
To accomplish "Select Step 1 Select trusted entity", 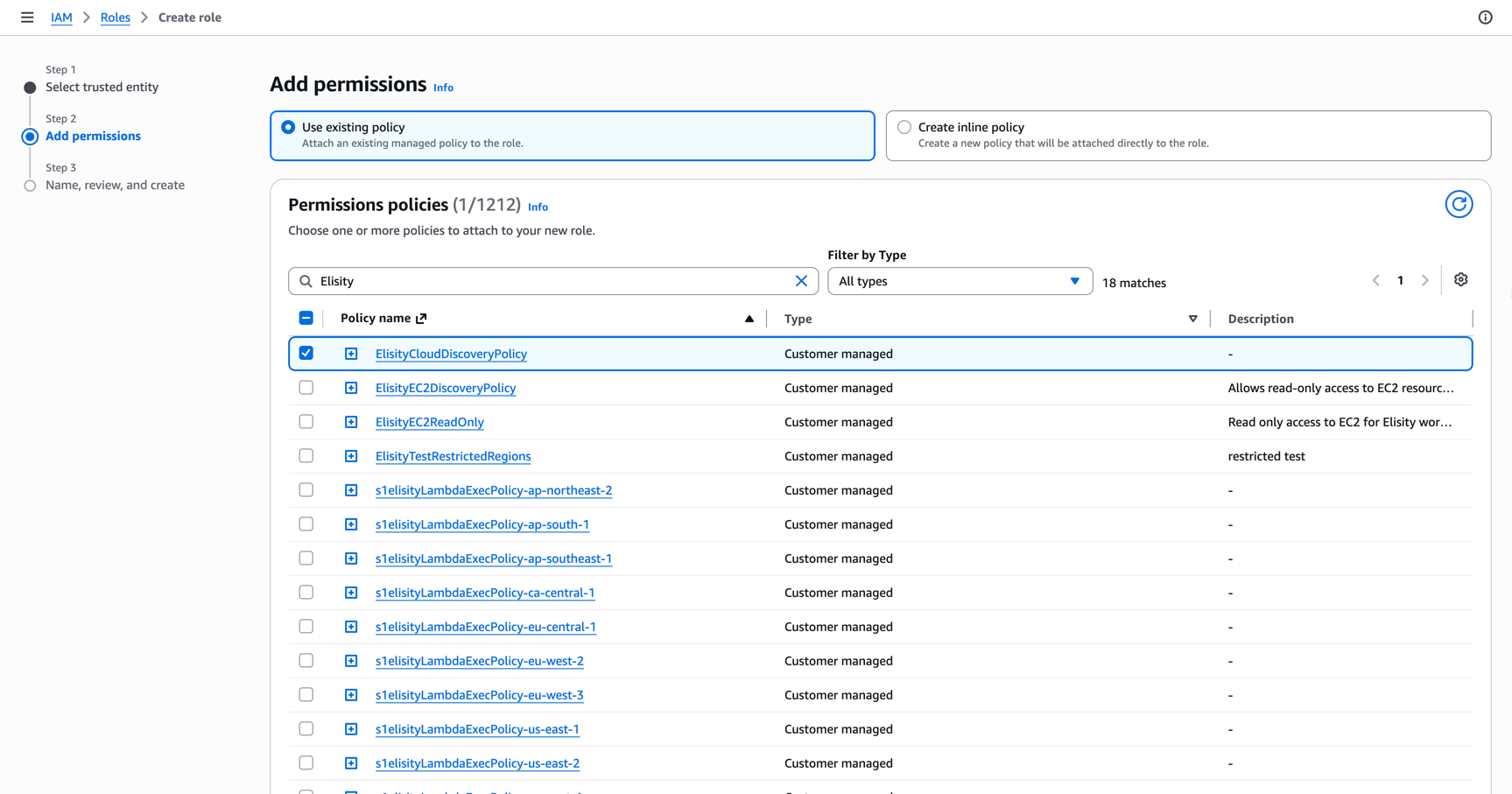I will tap(102, 87).
